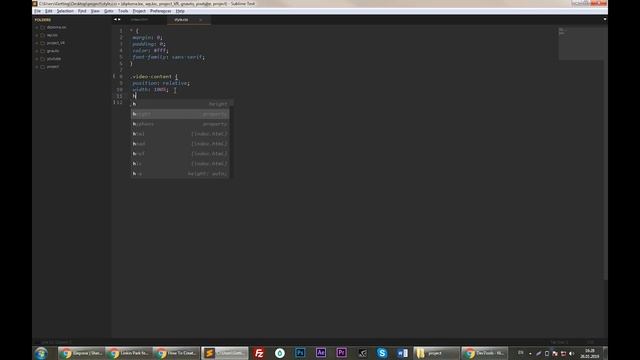Click the 'width: 100%;' code line

[x=150, y=89]
